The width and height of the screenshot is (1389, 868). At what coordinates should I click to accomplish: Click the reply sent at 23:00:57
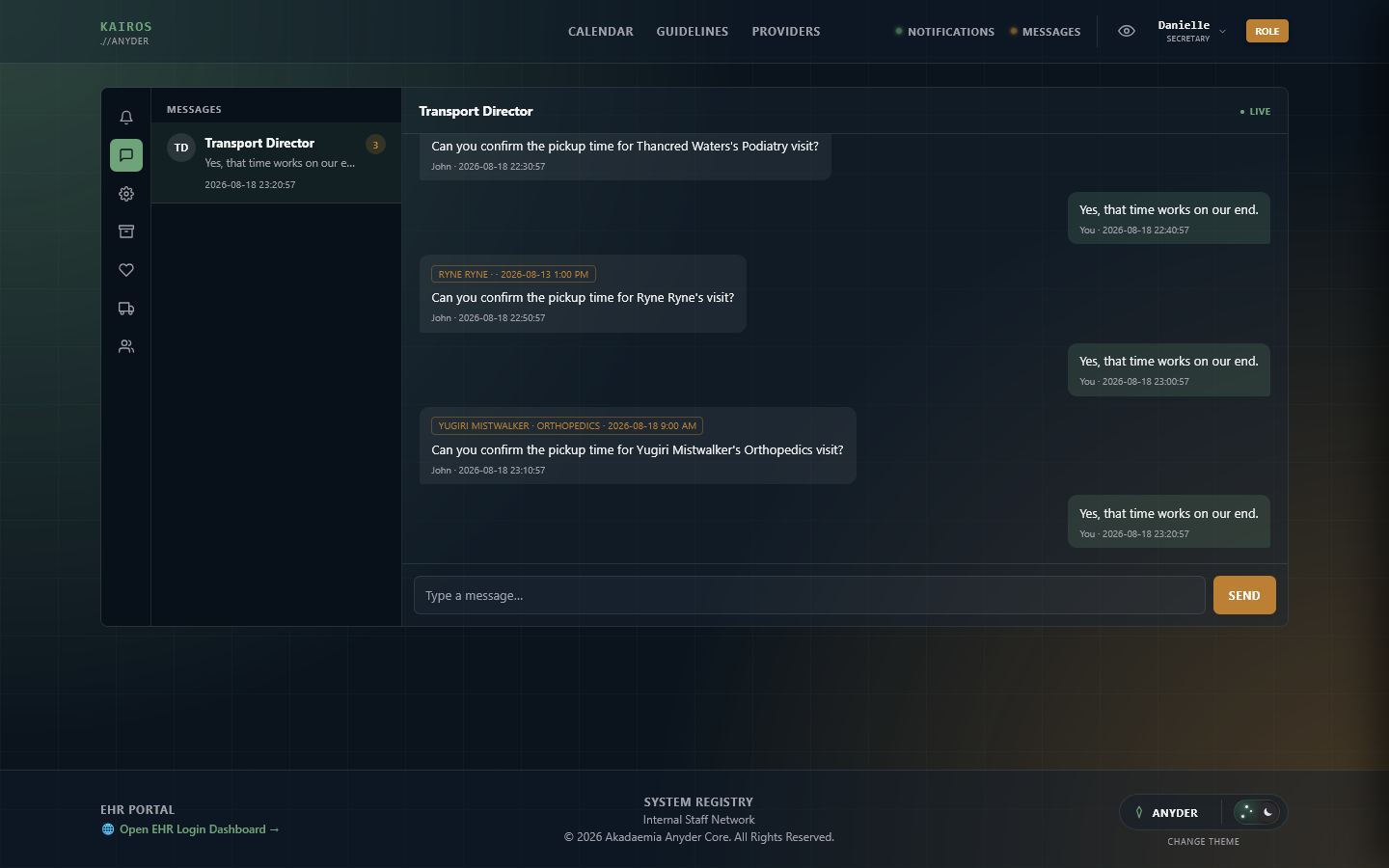point(1169,369)
